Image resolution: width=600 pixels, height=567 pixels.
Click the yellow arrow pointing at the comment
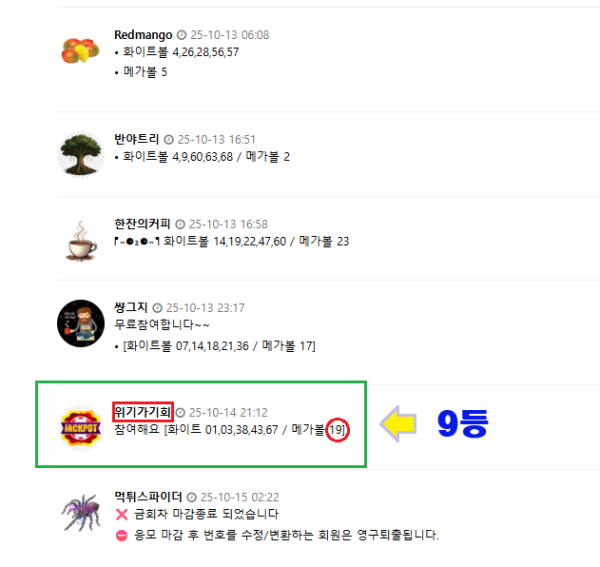tap(398, 424)
